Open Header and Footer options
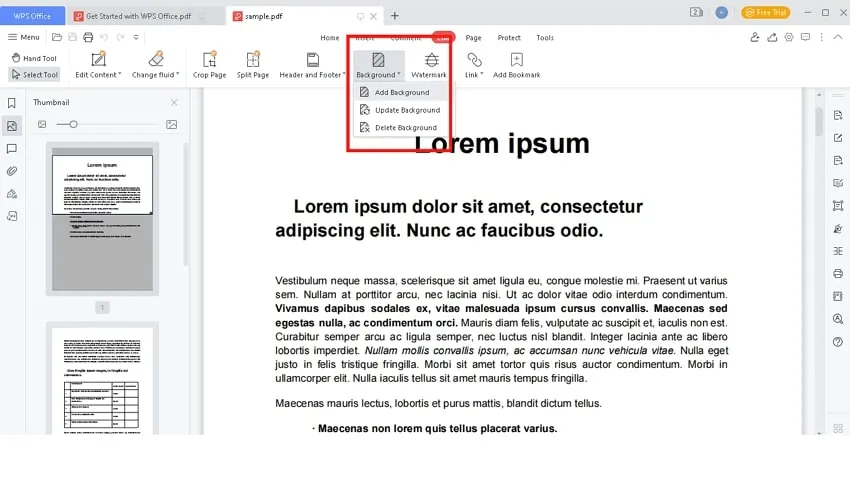The height and width of the screenshot is (483, 850). tap(312, 65)
